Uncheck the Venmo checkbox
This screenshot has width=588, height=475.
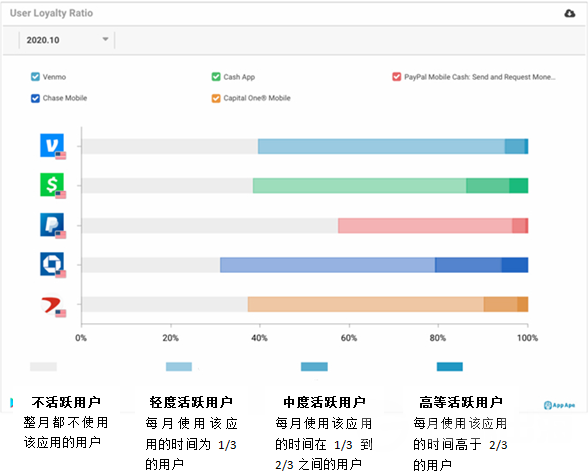[x=35, y=77]
